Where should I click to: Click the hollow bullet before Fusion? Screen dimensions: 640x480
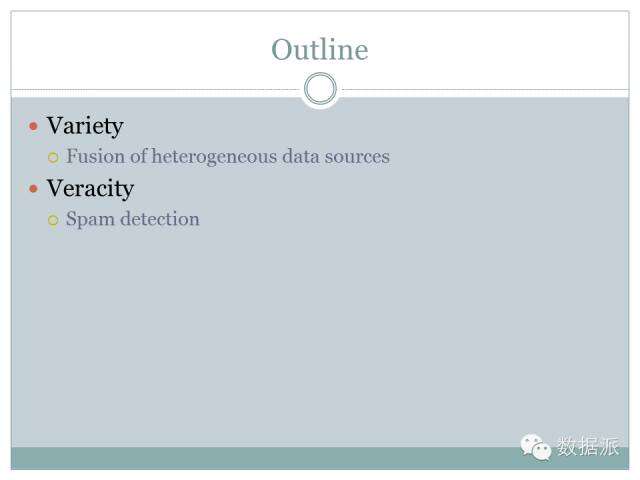pos(54,157)
